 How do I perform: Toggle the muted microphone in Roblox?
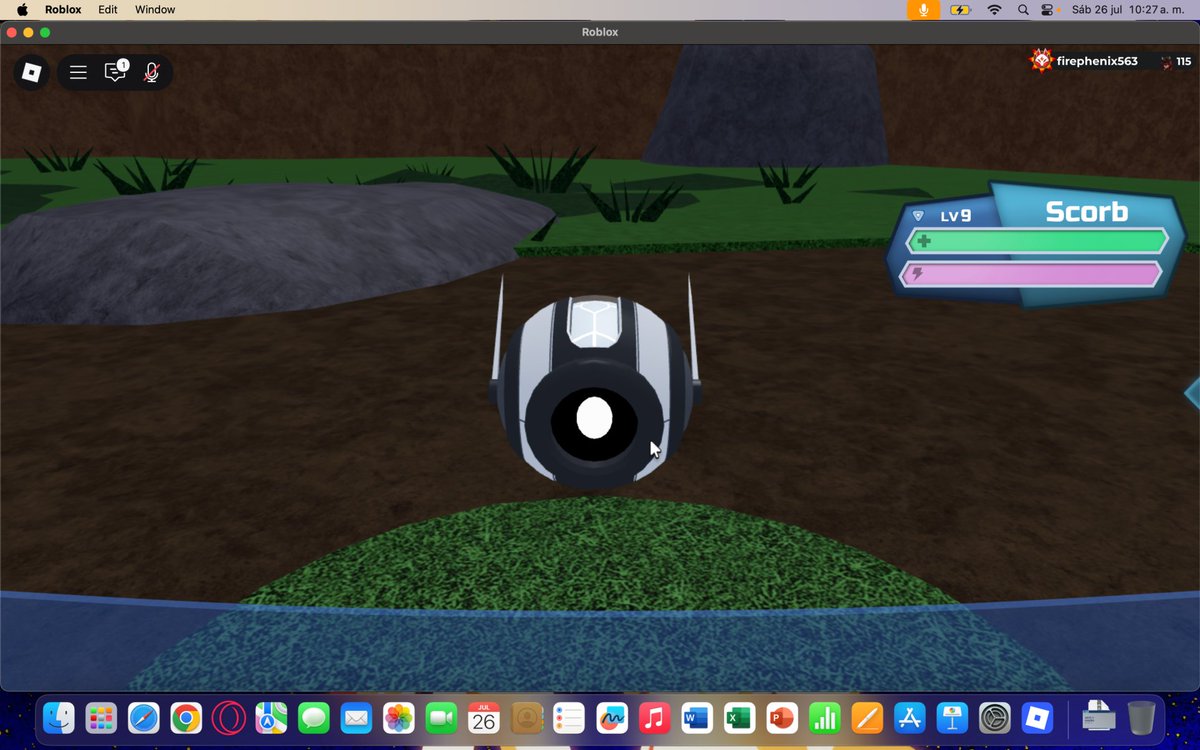point(151,72)
